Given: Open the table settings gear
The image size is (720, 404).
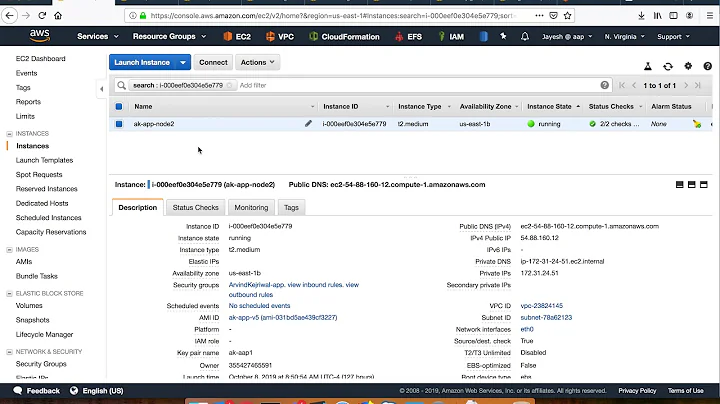Looking at the screenshot, I should (688, 66).
